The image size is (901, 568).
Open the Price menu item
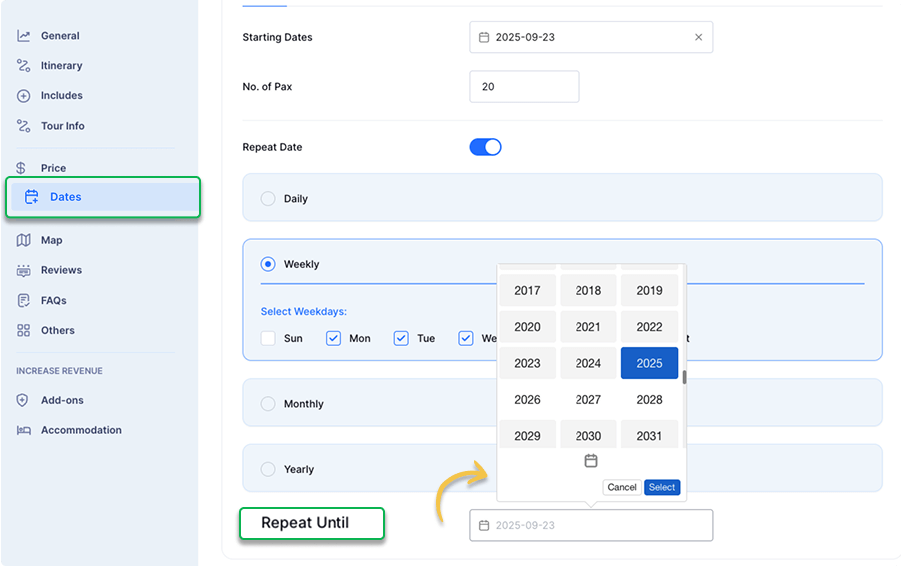tap(53, 168)
